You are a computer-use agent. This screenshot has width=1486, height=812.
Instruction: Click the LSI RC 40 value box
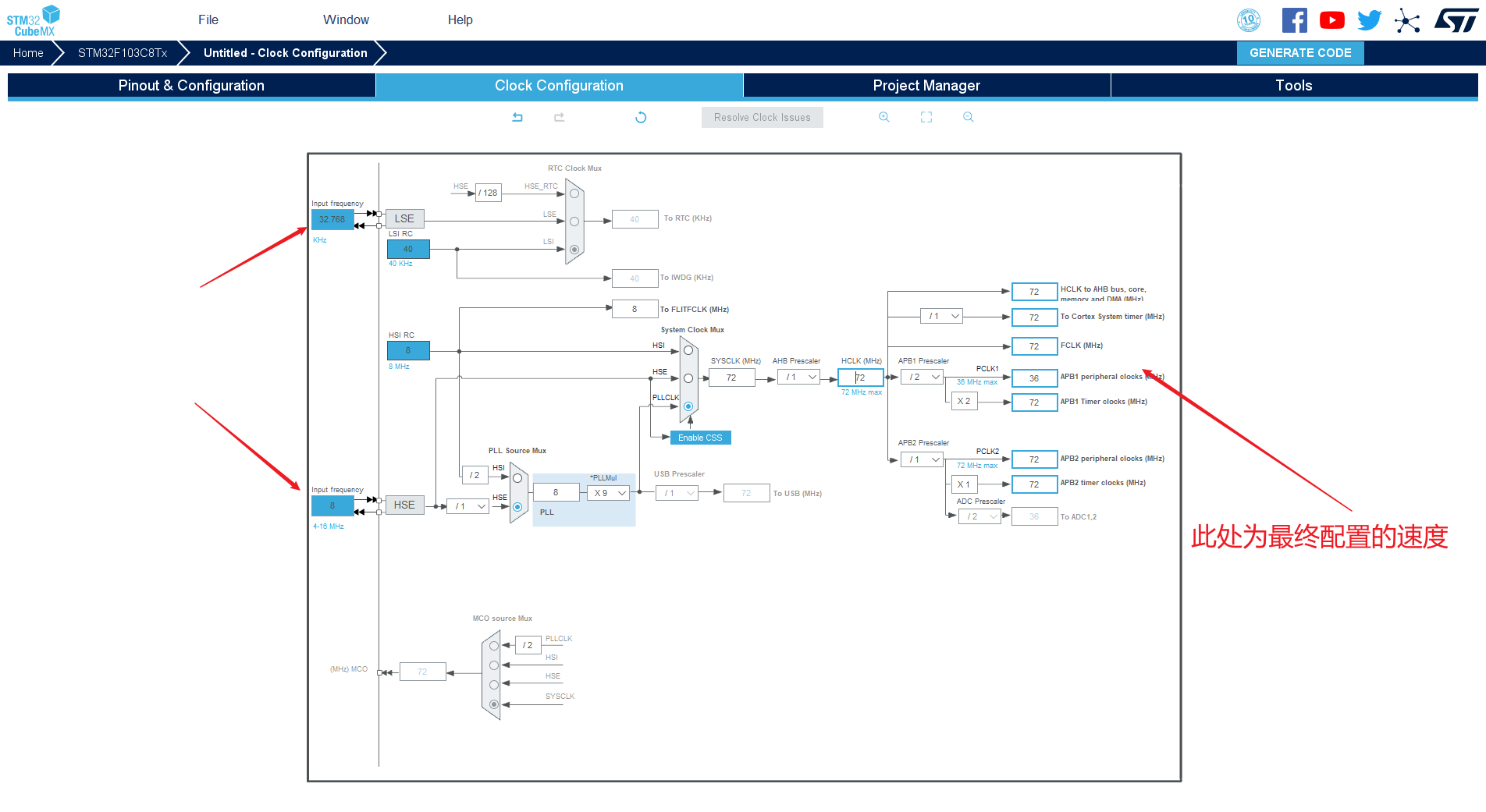408,250
